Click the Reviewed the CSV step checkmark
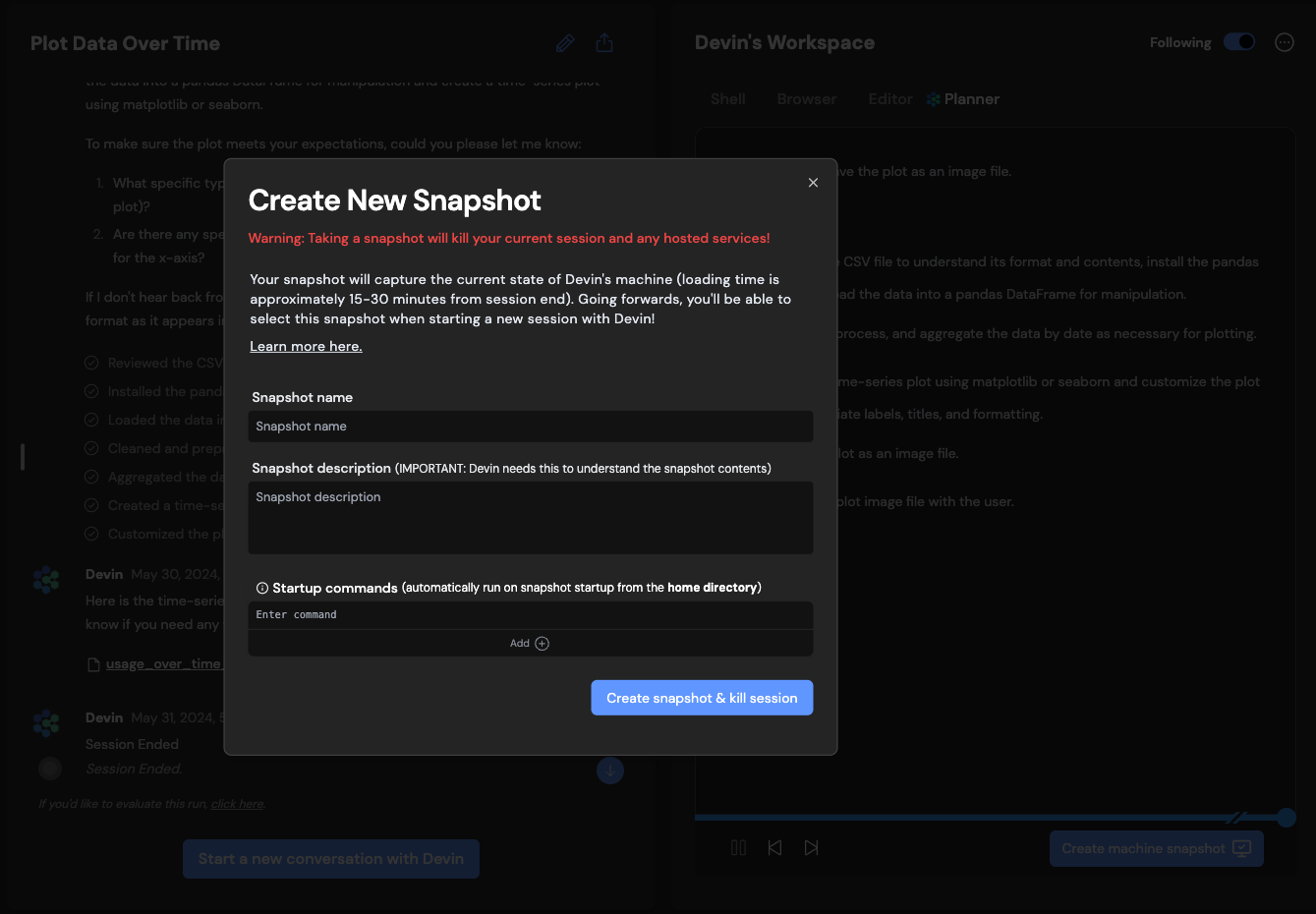This screenshot has width=1316, height=914. tap(91, 363)
